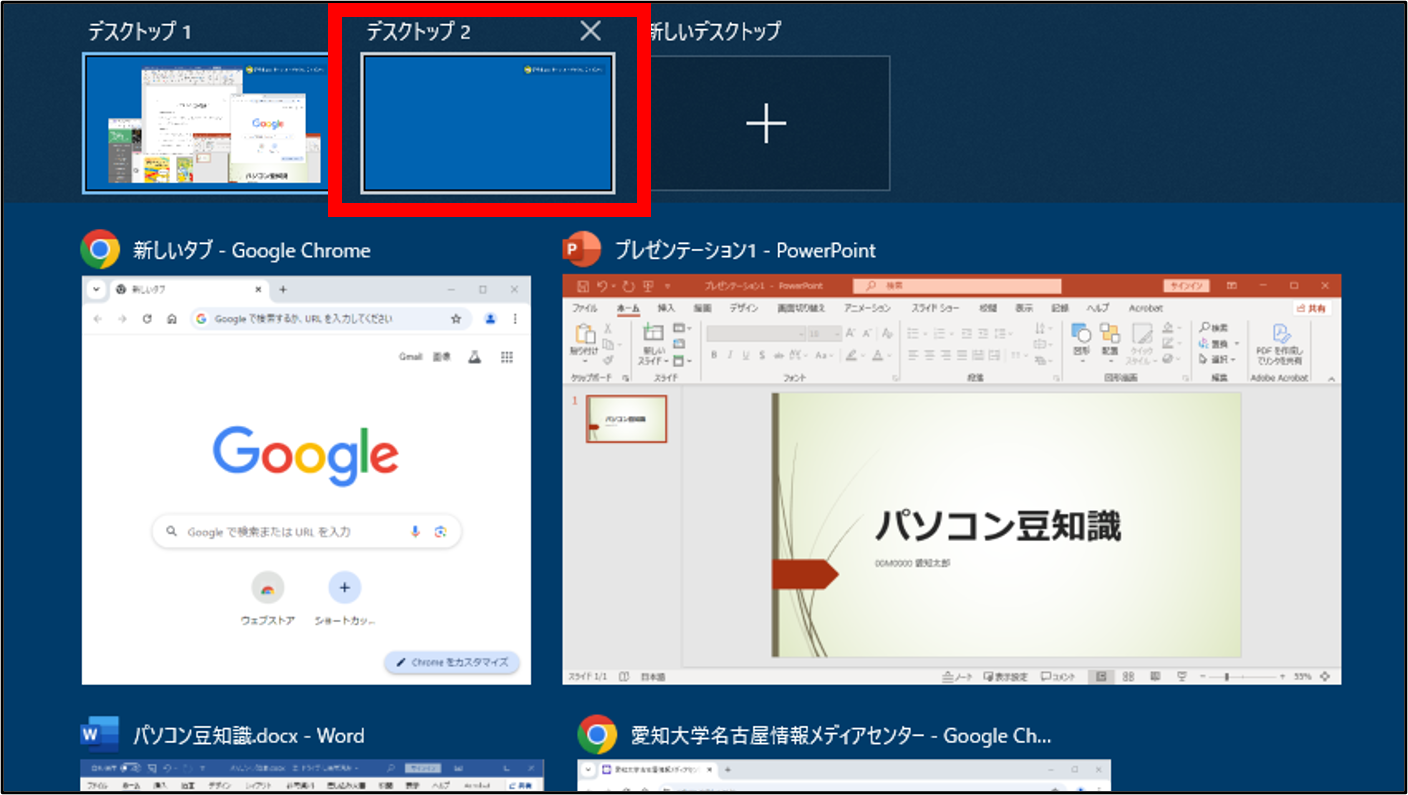This screenshot has width=1408, height=795.
Task: Select the デスクトップ 2 thumbnail
Action: [x=487, y=123]
